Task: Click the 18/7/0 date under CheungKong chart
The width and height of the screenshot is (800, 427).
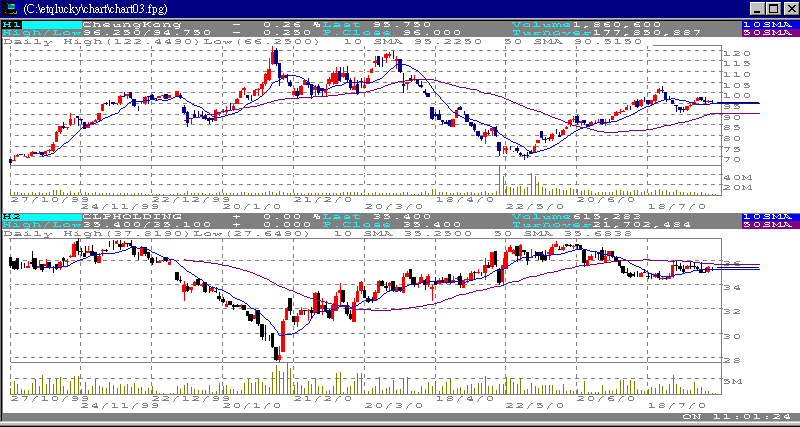Action: click(677, 207)
